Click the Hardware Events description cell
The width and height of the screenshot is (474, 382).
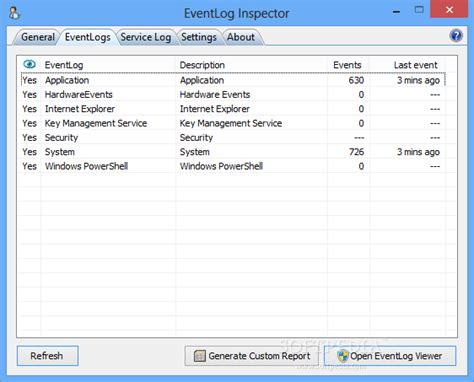pos(215,95)
